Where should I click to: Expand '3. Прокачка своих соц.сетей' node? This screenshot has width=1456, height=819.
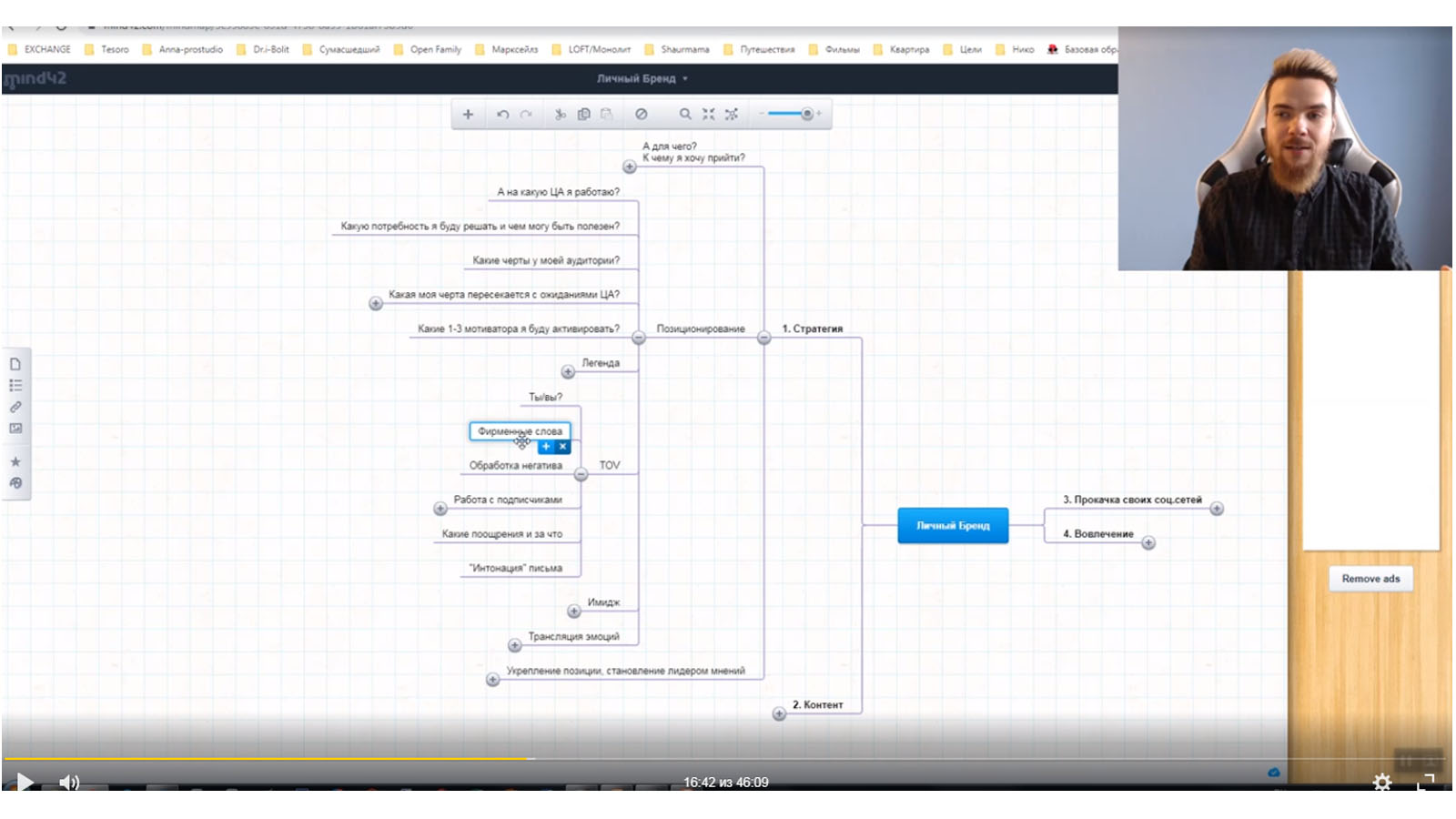[x=1217, y=508]
